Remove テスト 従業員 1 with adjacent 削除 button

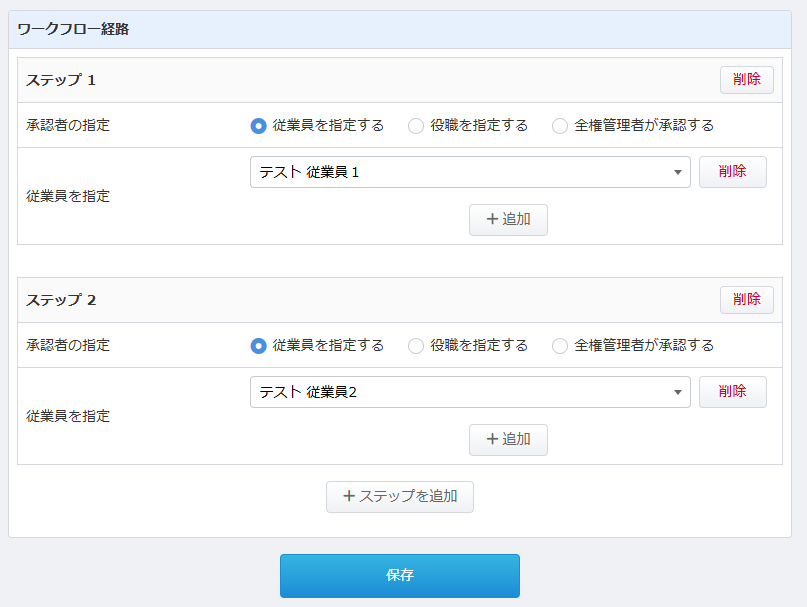click(732, 172)
